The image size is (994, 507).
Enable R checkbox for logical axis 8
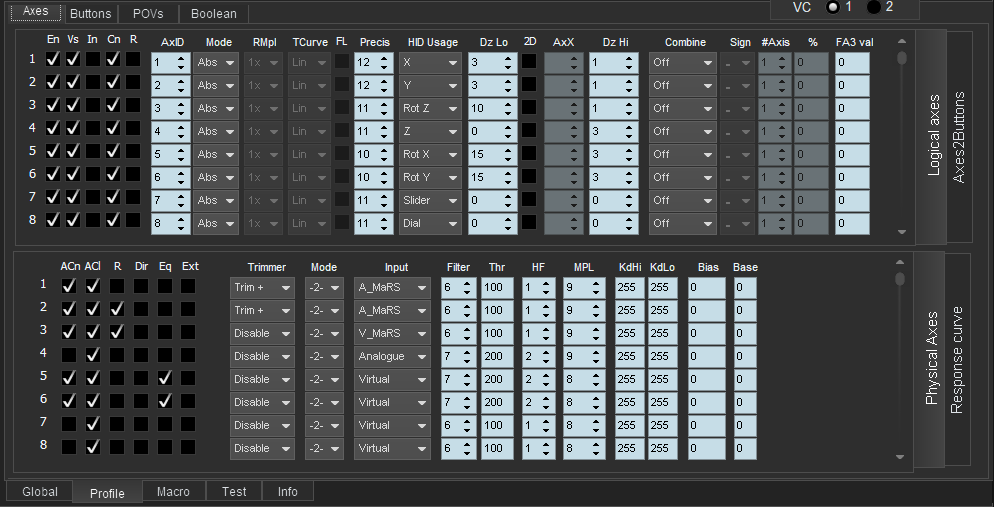(133, 220)
